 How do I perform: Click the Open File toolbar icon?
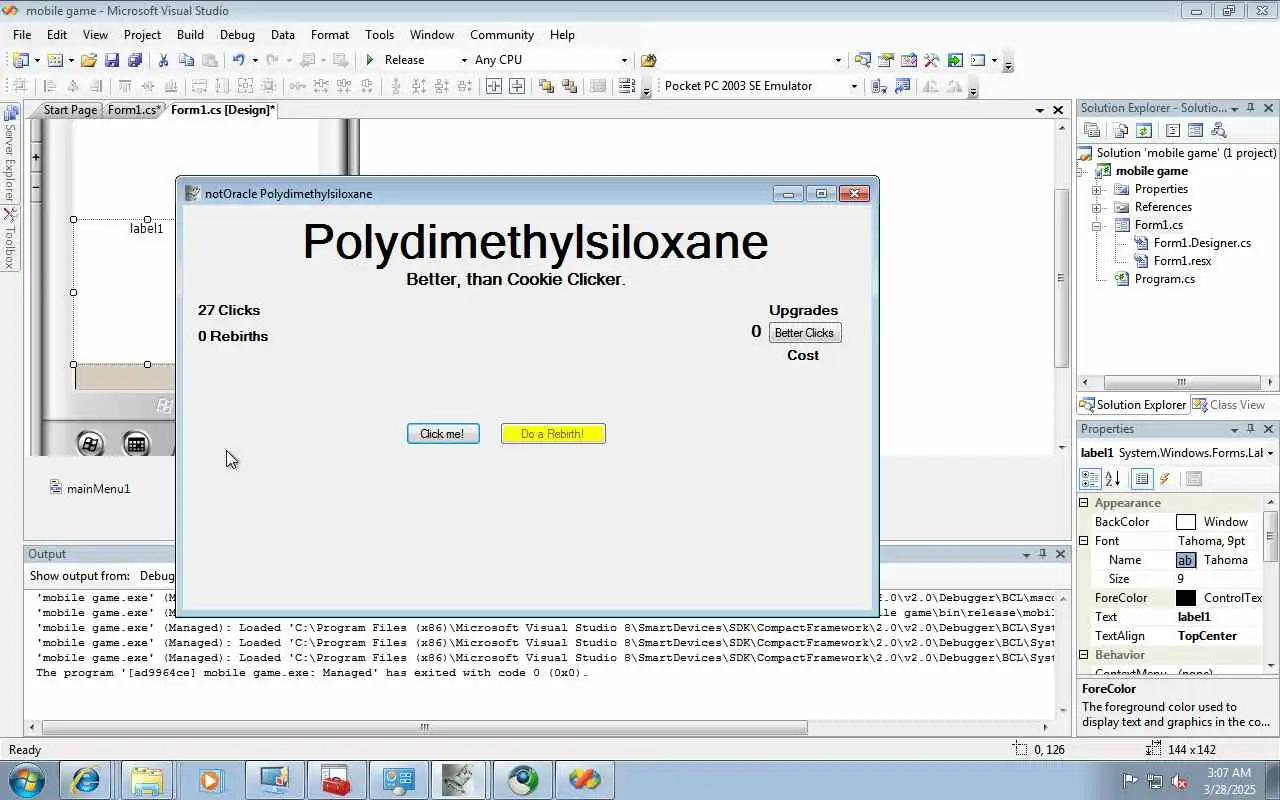pos(89,60)
